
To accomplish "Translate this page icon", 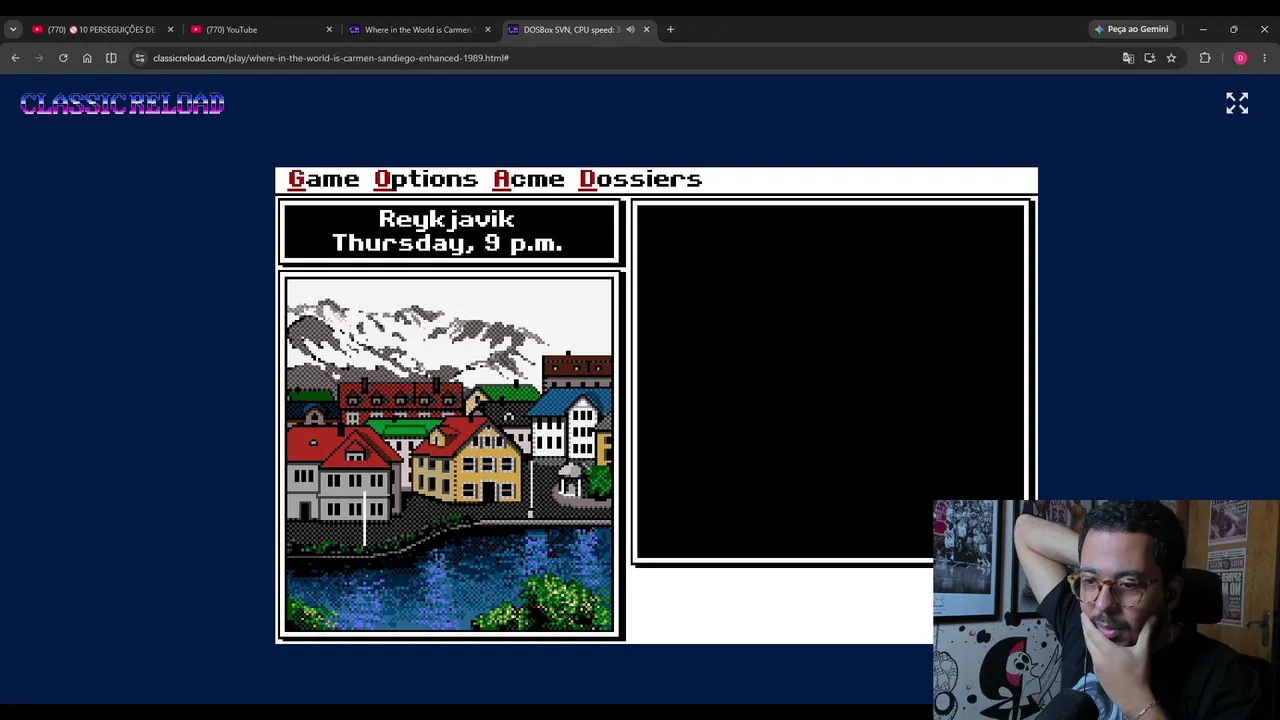I will pos(1128,58).
